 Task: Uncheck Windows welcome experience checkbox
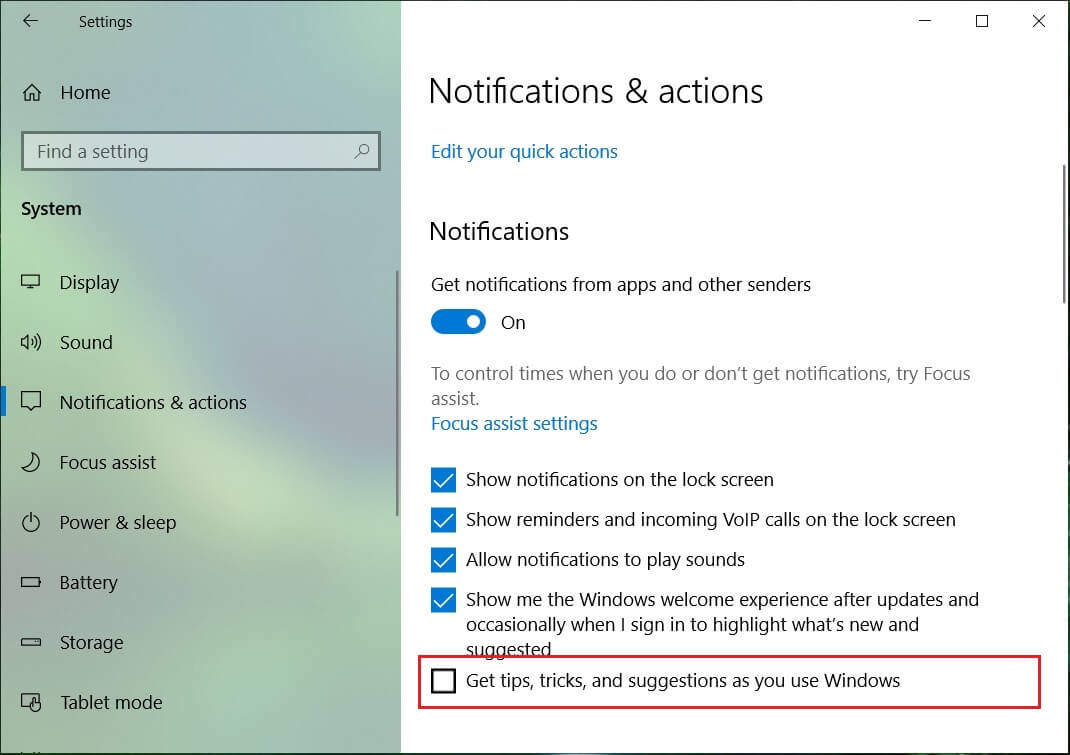click(x=444, y=600)
